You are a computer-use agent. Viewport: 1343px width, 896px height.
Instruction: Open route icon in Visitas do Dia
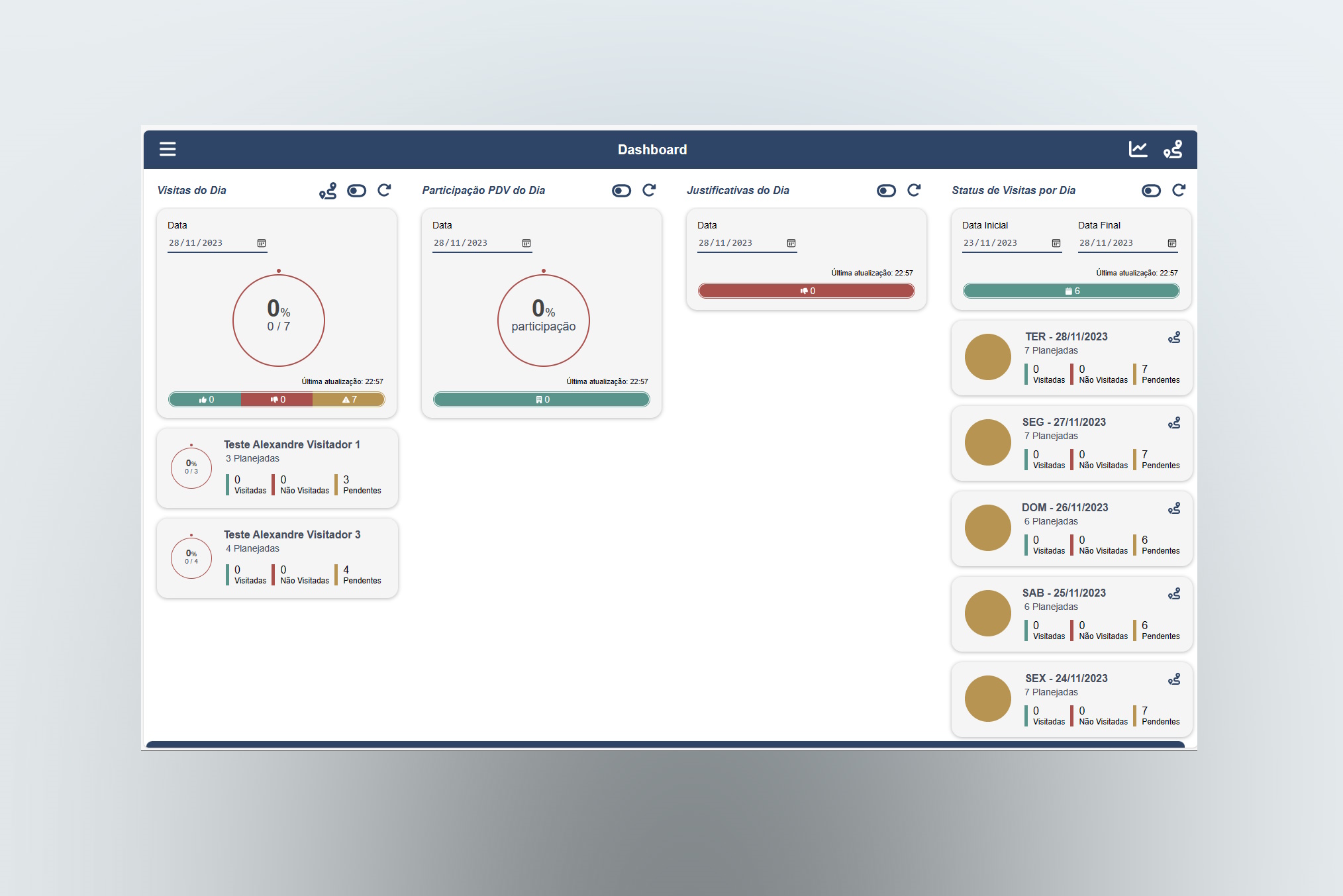coord(328,191)
